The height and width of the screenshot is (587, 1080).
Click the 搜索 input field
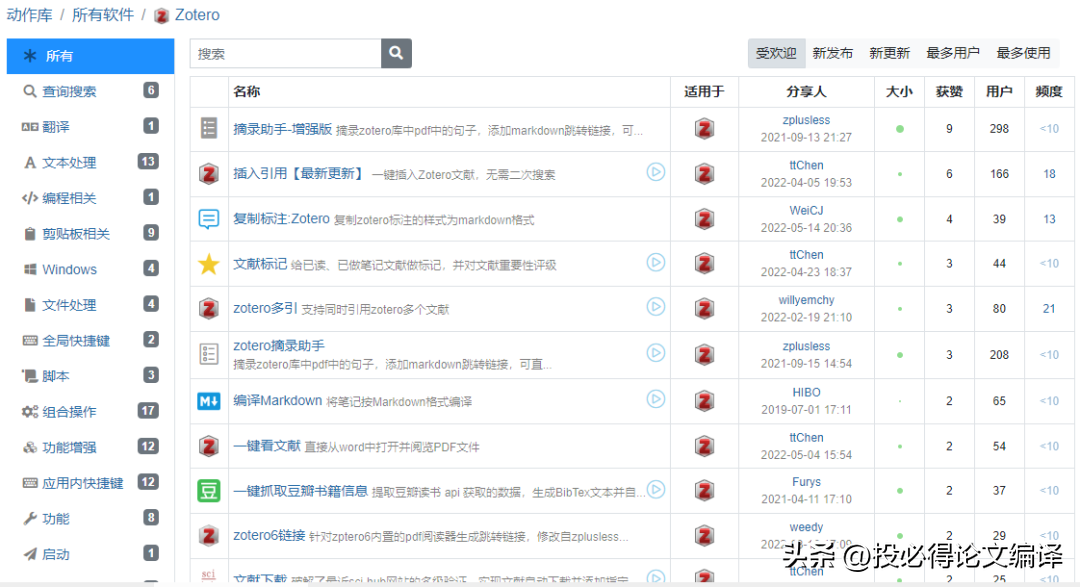(286, 53)
